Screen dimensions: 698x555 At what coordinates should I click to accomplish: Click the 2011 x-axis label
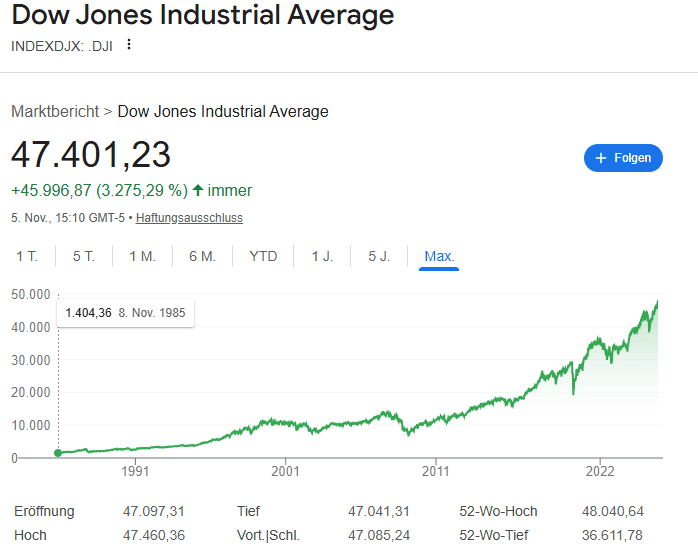(x=435, y=470)
